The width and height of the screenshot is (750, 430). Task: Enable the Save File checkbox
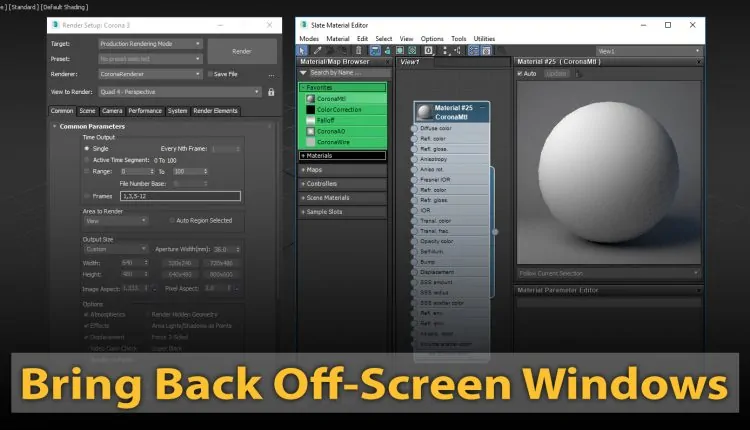tap(209, 73)
